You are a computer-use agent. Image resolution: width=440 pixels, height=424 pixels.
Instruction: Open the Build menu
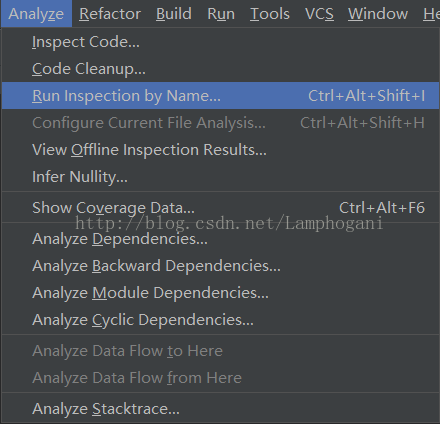click(174, 14)
